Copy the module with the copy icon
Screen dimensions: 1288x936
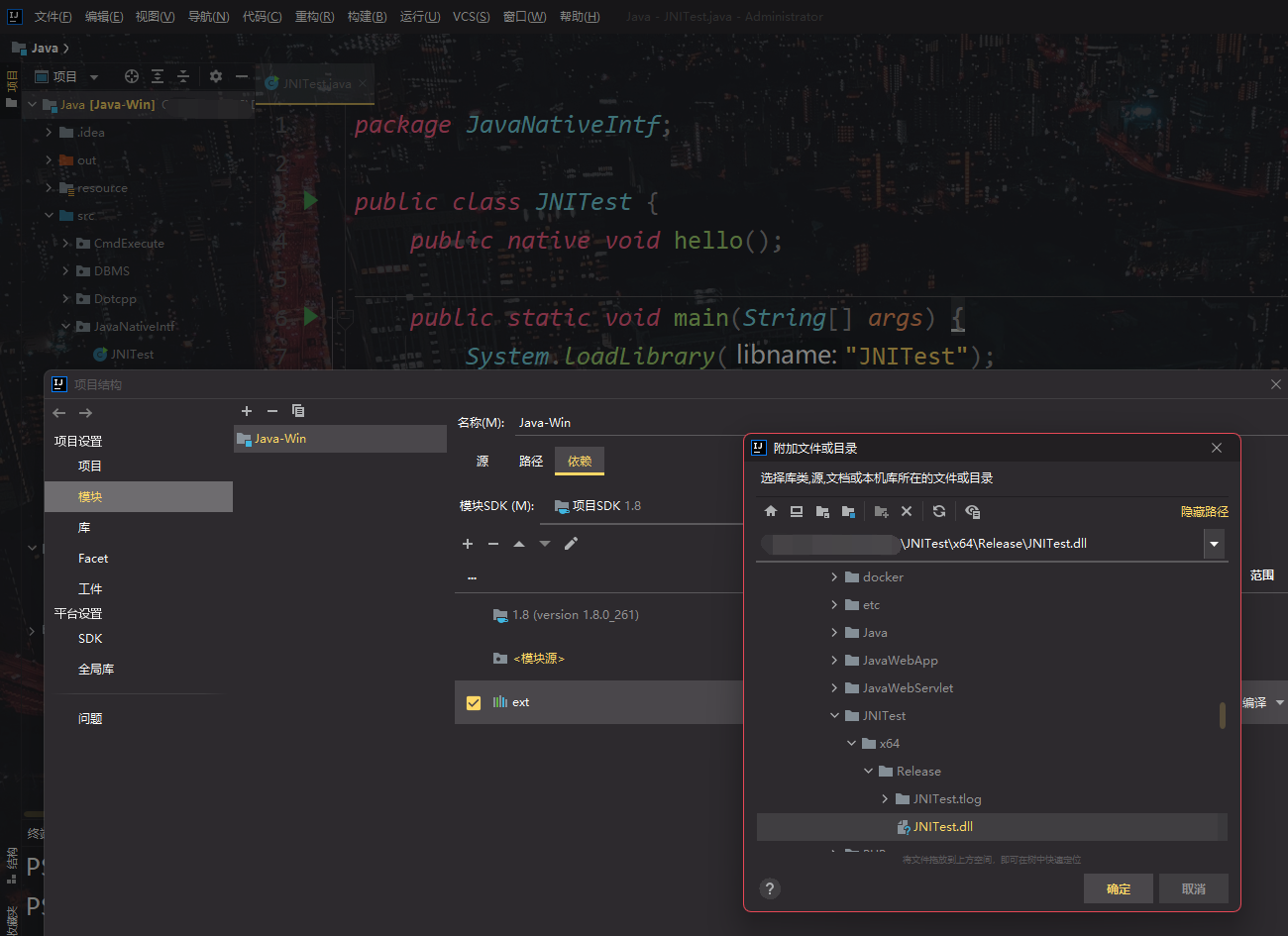298,411
